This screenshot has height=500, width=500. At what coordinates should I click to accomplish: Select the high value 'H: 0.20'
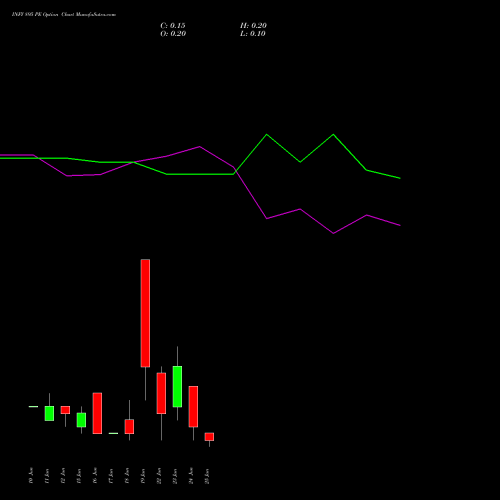point(253,26)
